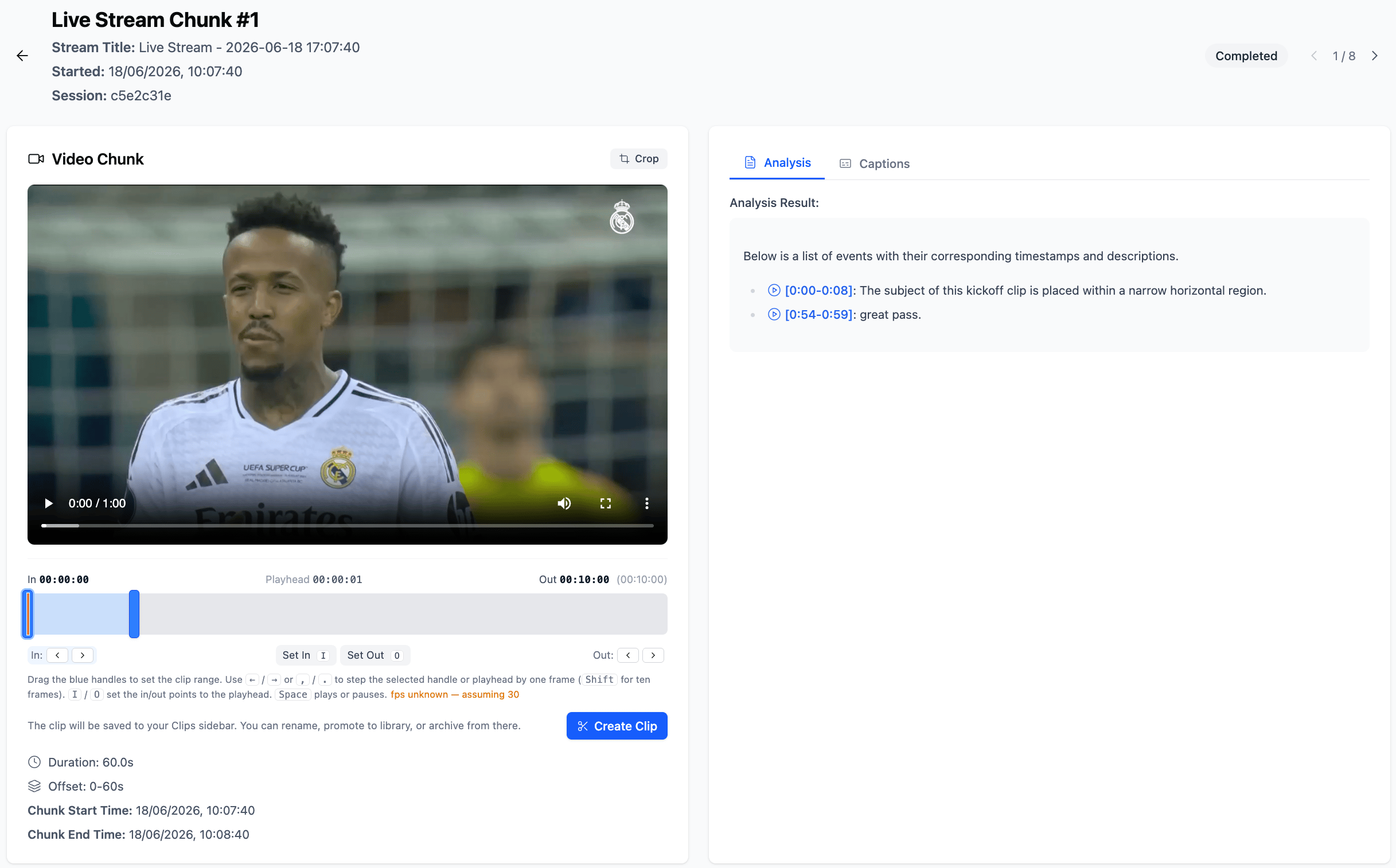The width and height of the screenshot is (1396, 868).
Task: Select the clip Out handle
Action: point(134,613)
